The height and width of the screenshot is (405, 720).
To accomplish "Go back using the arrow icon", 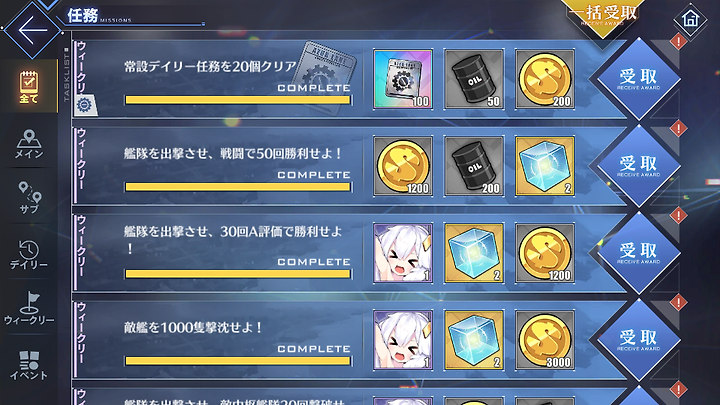I will (x=32, y=30).
